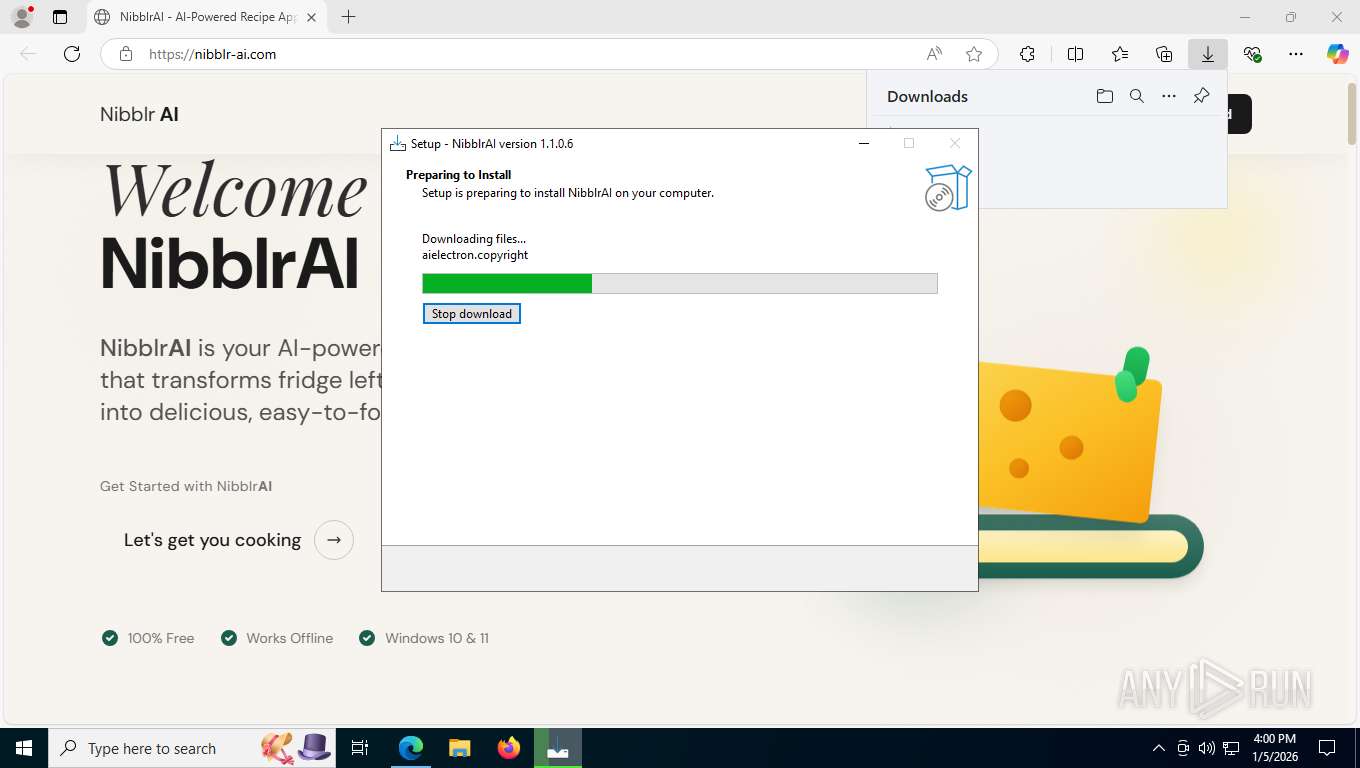Close the NibblrAI browser tab
Image resolution: width=1360 pixels, height=768 pixels.
pyautogui.click(x=311, y=17)
